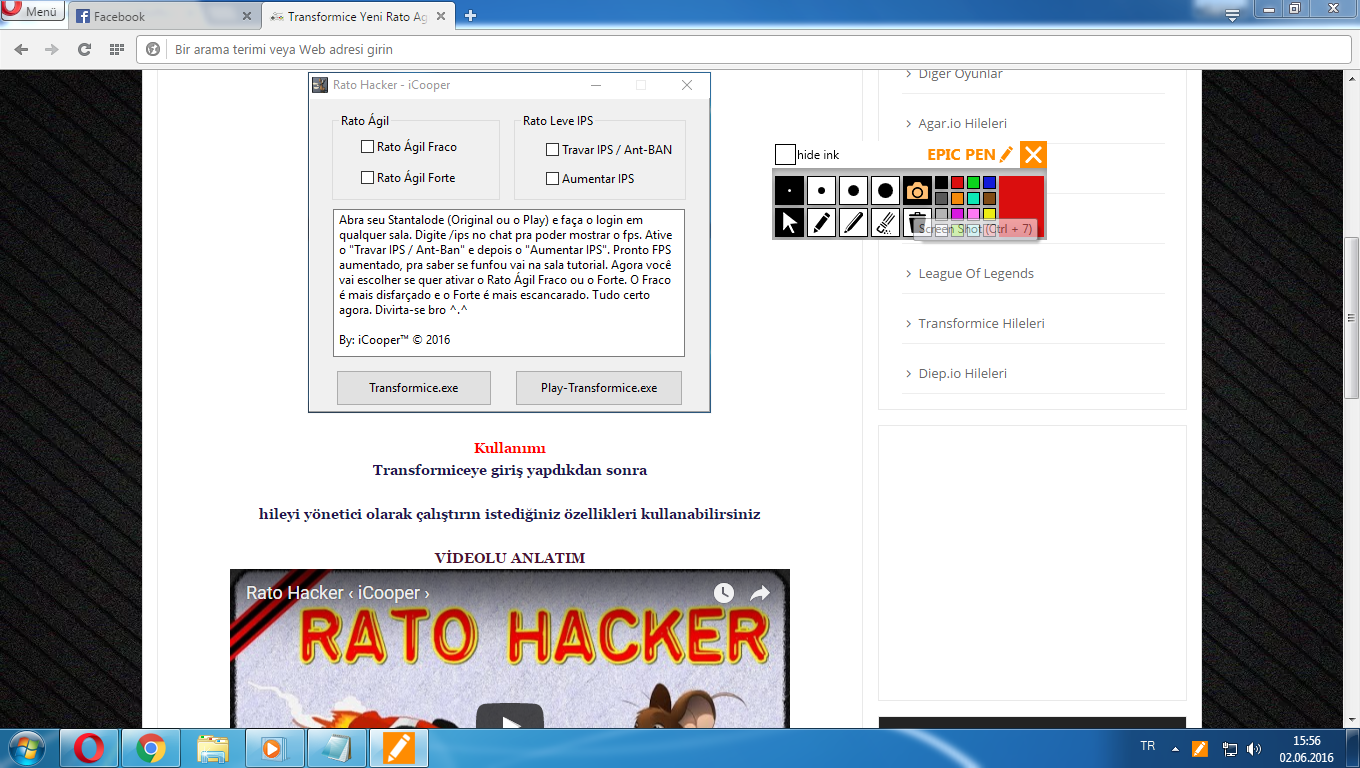
Task: Open Windows Media Player from the taskbar
Action: pyautogui.click(x=275, y=748)
